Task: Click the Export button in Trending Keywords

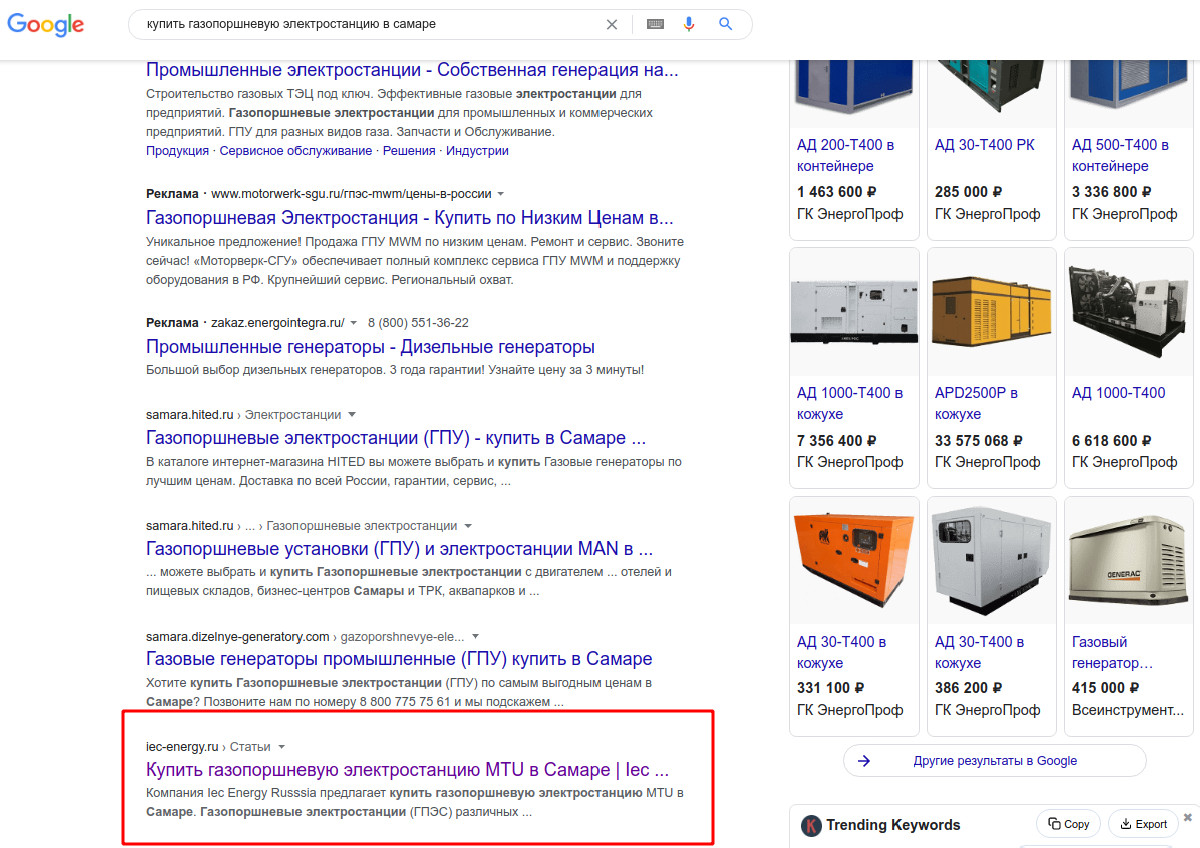Action: (1143, 824)
